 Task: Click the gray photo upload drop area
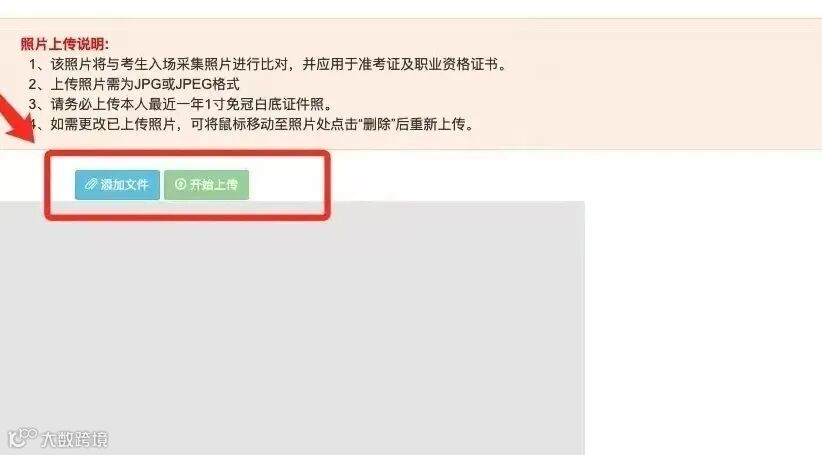[x=292, y=328]
